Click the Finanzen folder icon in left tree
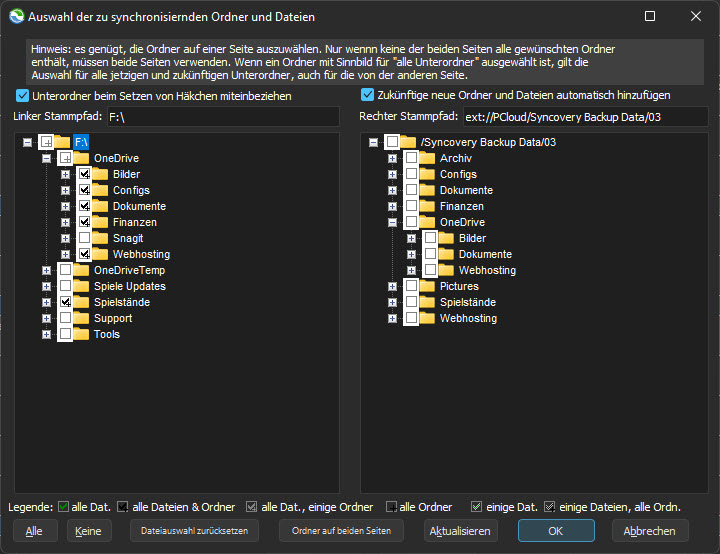This screenshot has height=554, width=720. click(x=100, y=222)
